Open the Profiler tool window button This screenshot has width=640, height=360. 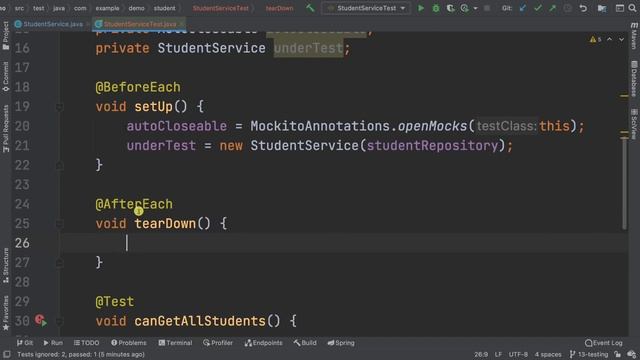point(218,343)
